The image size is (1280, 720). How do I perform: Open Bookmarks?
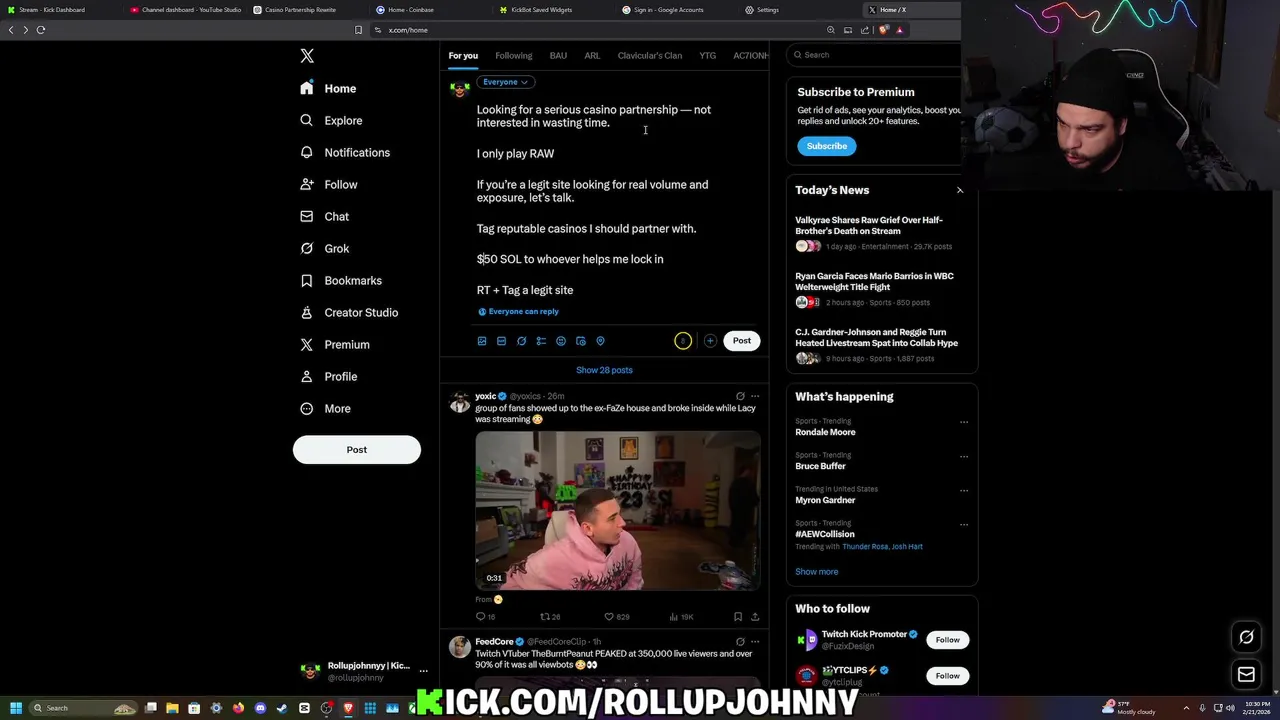tap(341, 280)
